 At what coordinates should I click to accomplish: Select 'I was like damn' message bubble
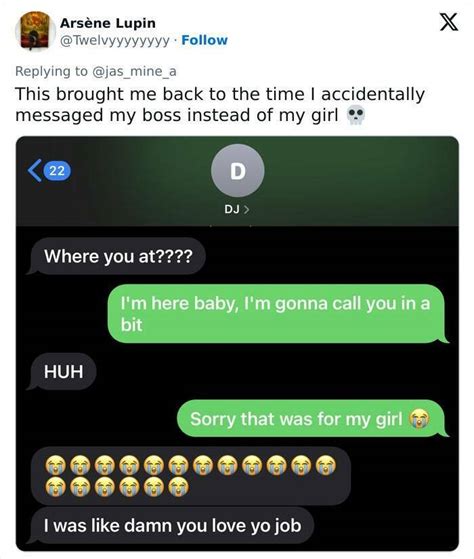coord(171,526)
